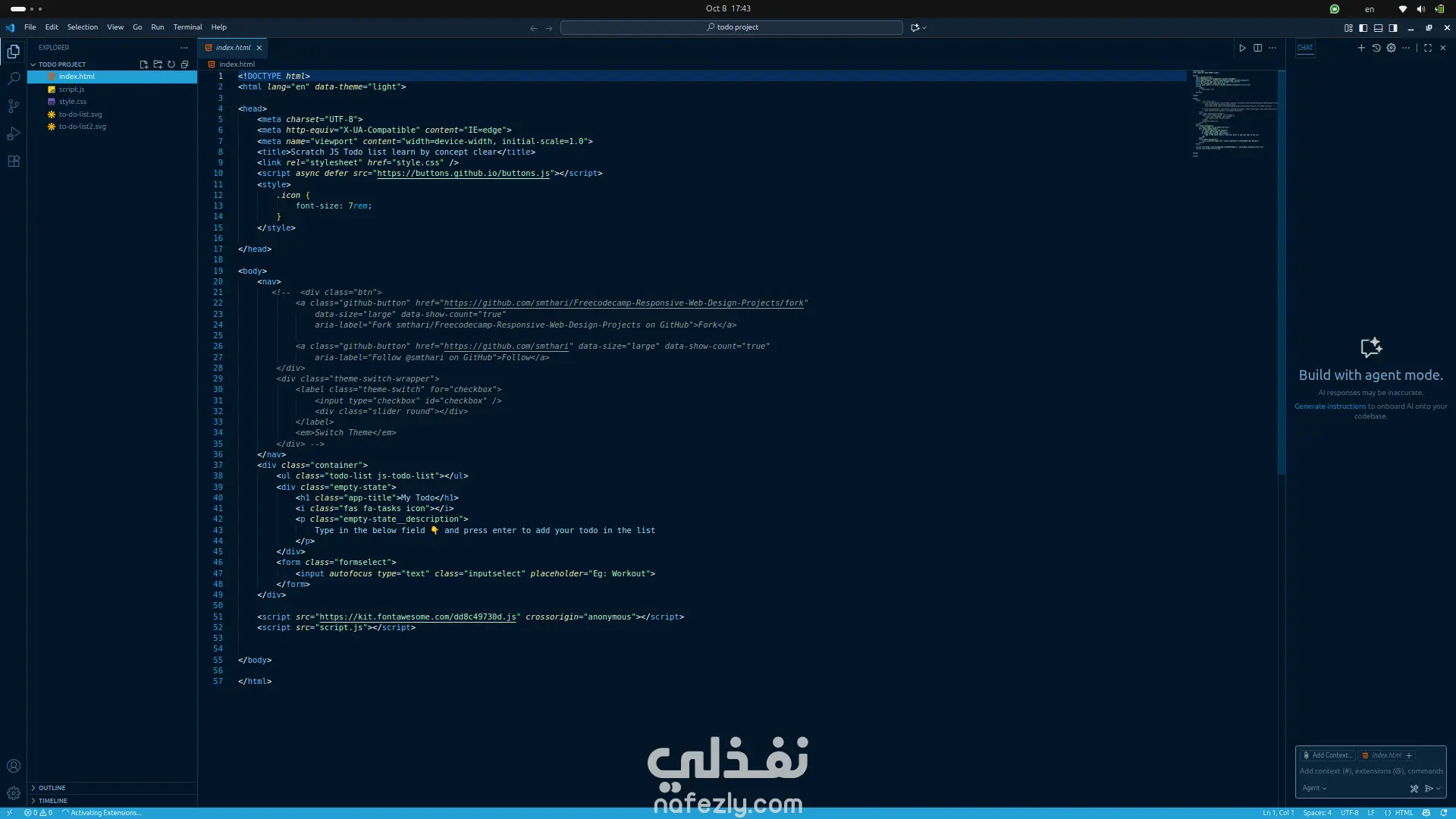The image size is (1456, 819).
Task: Split the editor to the right
Action: coord(1257,48)
